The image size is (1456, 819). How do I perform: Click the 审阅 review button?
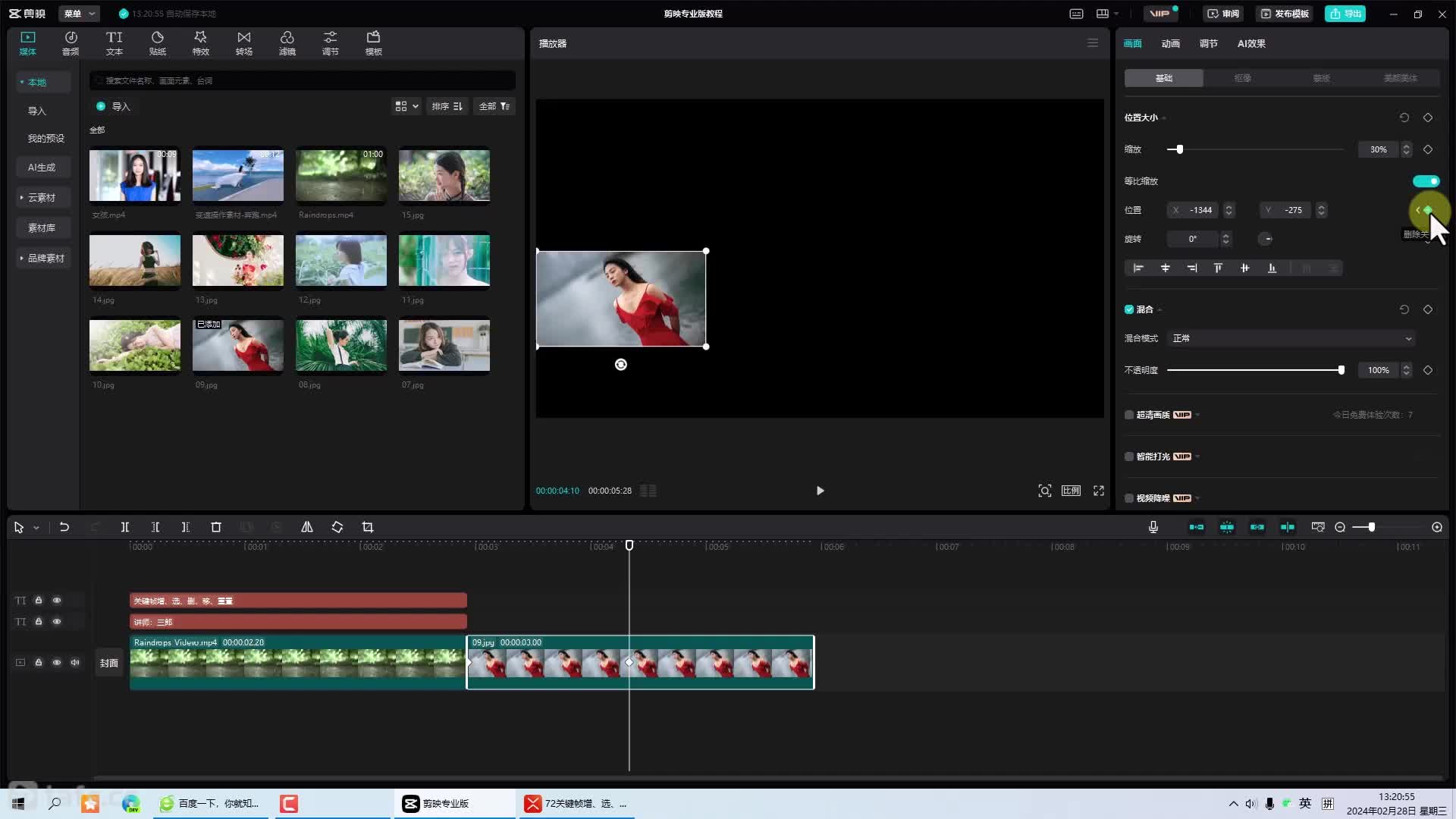(1223, 14)
